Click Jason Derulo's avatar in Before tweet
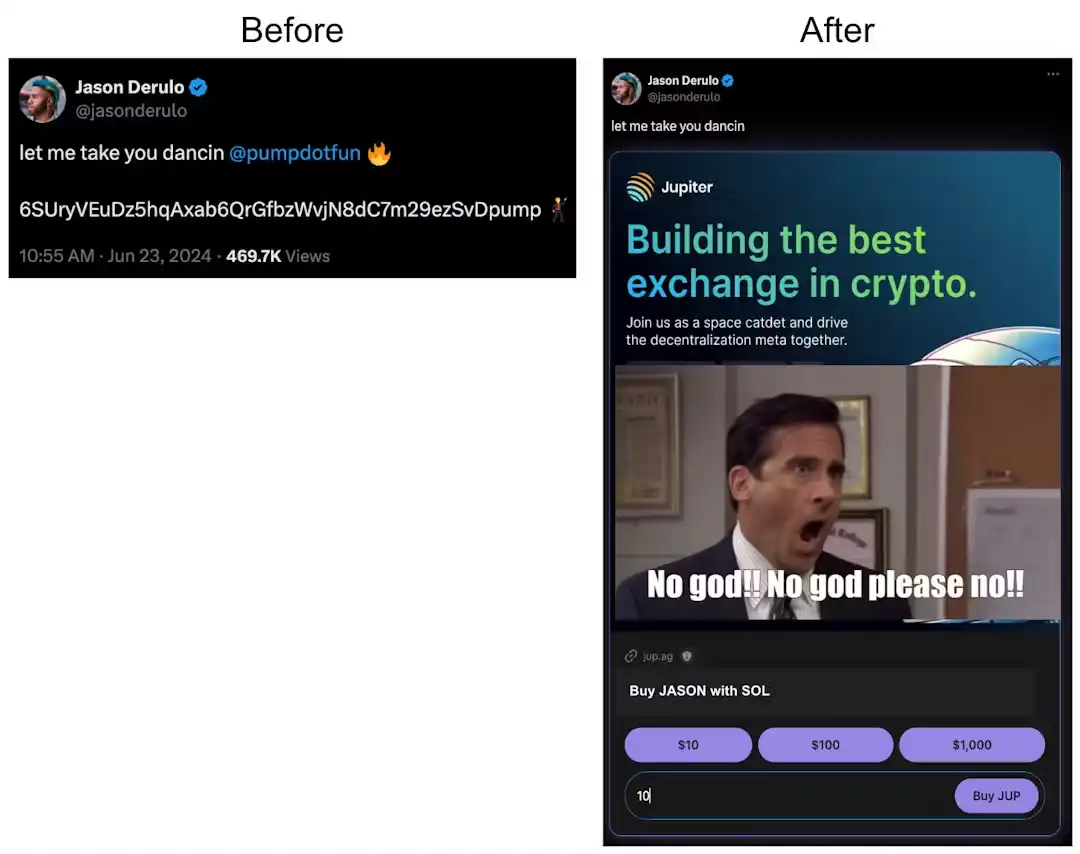Screen dimensions: 1080x854 [x=42, y=99]
